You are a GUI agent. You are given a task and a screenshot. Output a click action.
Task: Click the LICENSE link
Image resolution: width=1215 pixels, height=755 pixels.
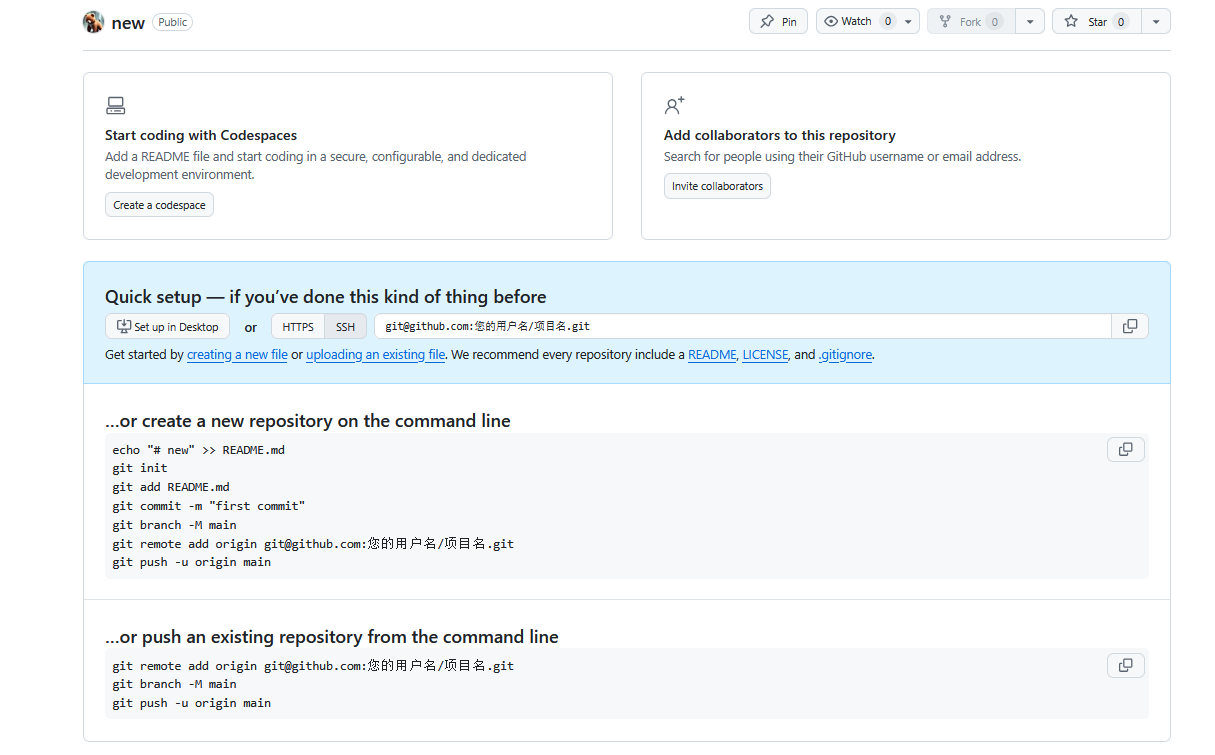[x=765, y=355]
